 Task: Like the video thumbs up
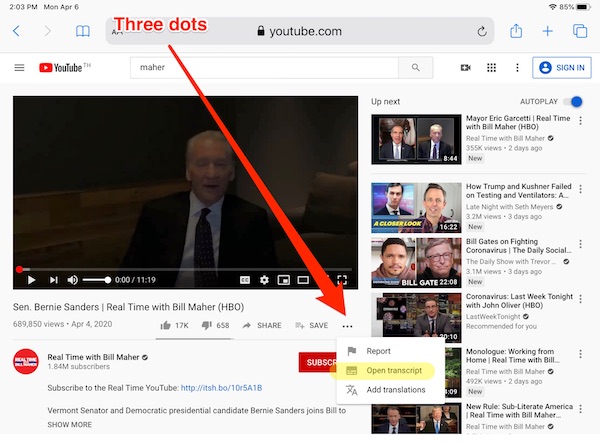point(174,326)
